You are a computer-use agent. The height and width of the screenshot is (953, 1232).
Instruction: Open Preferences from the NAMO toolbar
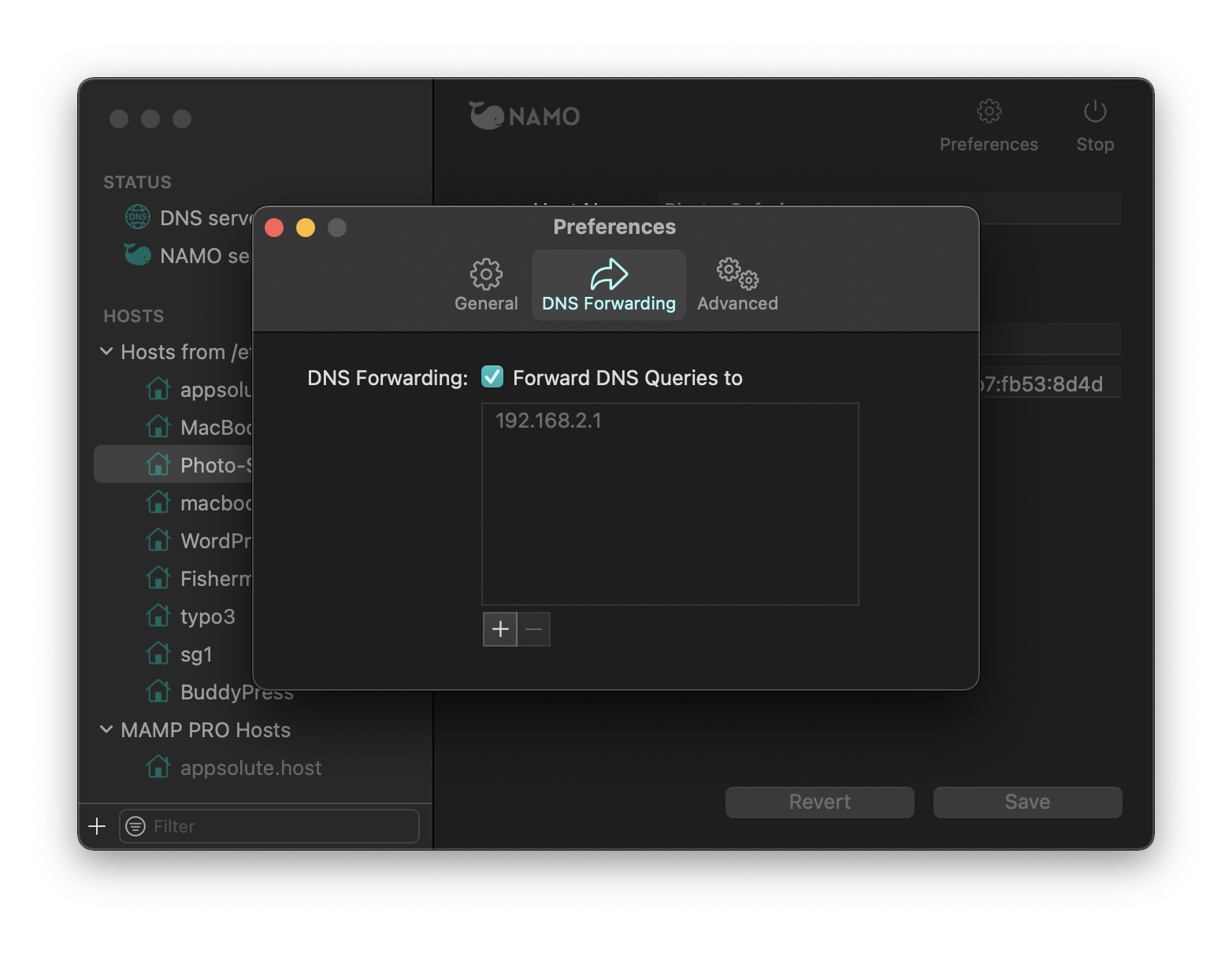pyautogui.click(x=989, y=126)
